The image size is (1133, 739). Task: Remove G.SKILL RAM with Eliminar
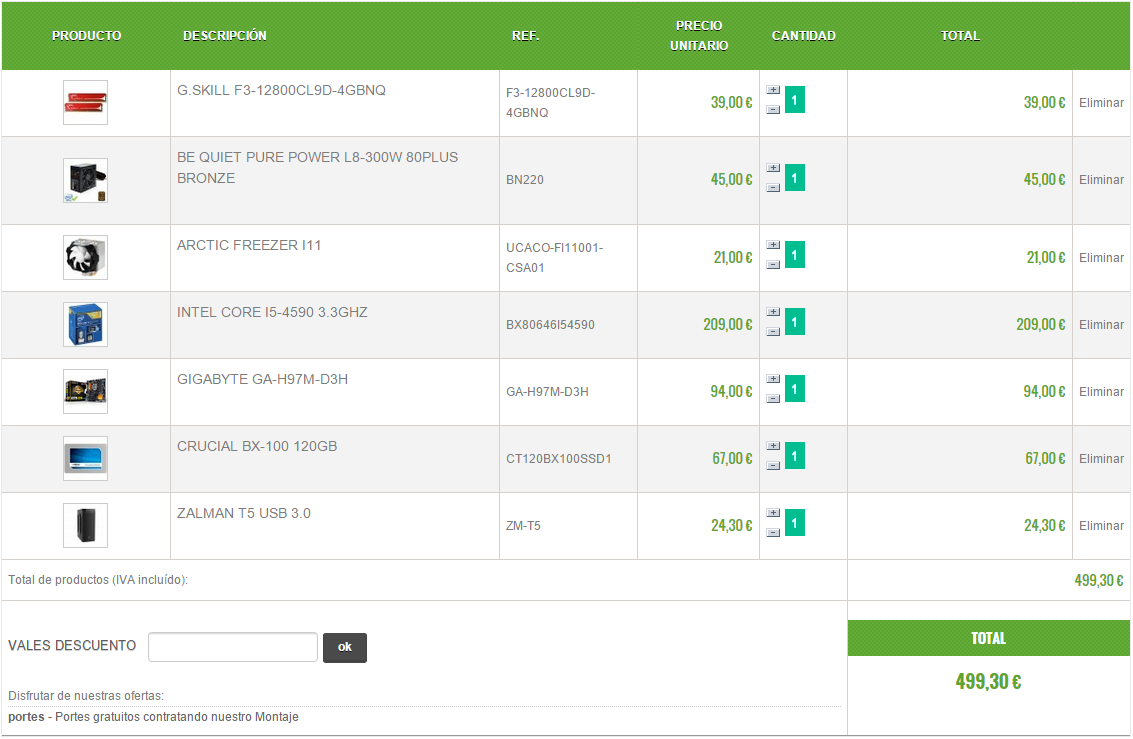1101,103
